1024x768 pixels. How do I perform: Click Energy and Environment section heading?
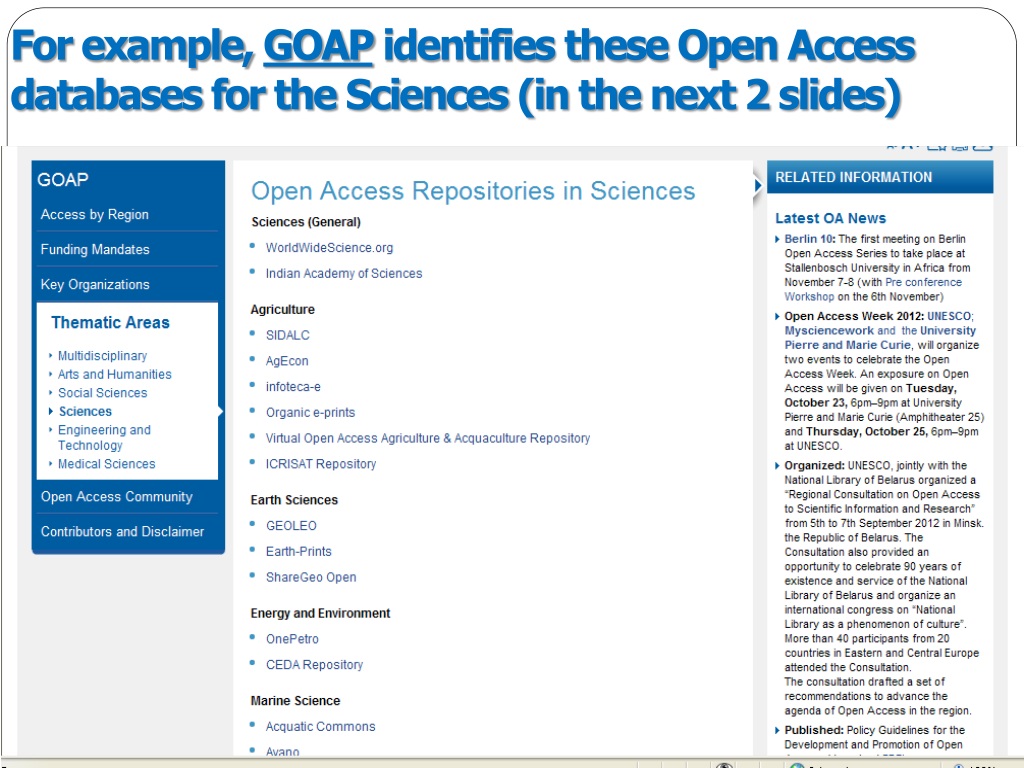(x=320, y=613)
